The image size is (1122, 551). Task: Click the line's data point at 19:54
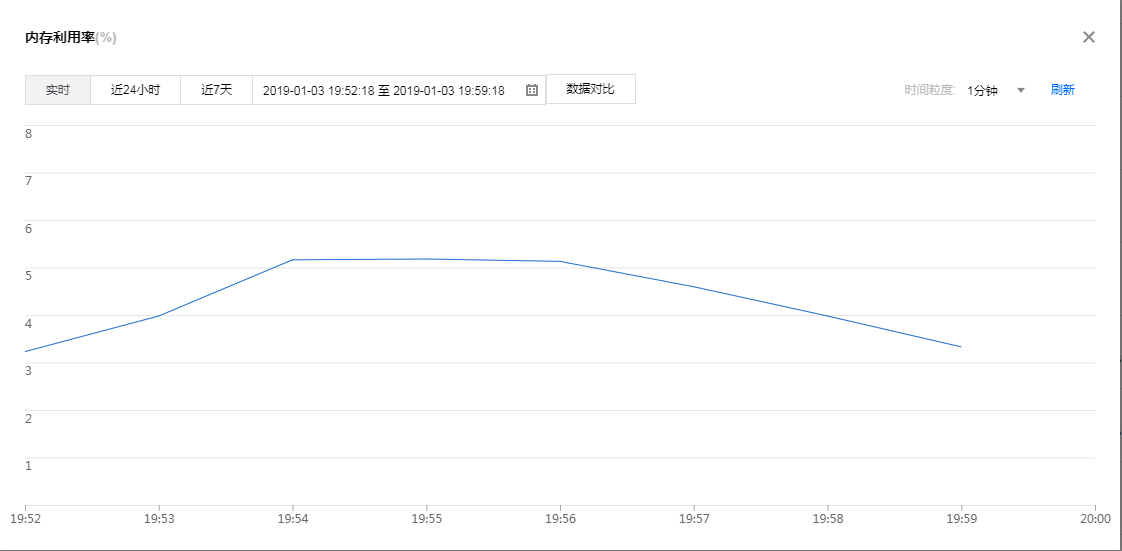pyautogui.click(x=293, y=260)
